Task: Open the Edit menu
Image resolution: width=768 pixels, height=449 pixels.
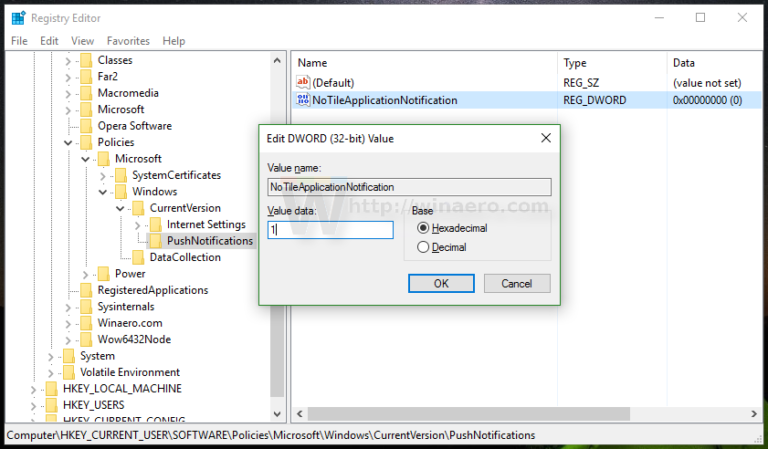Action: click(x=49, y=41)
